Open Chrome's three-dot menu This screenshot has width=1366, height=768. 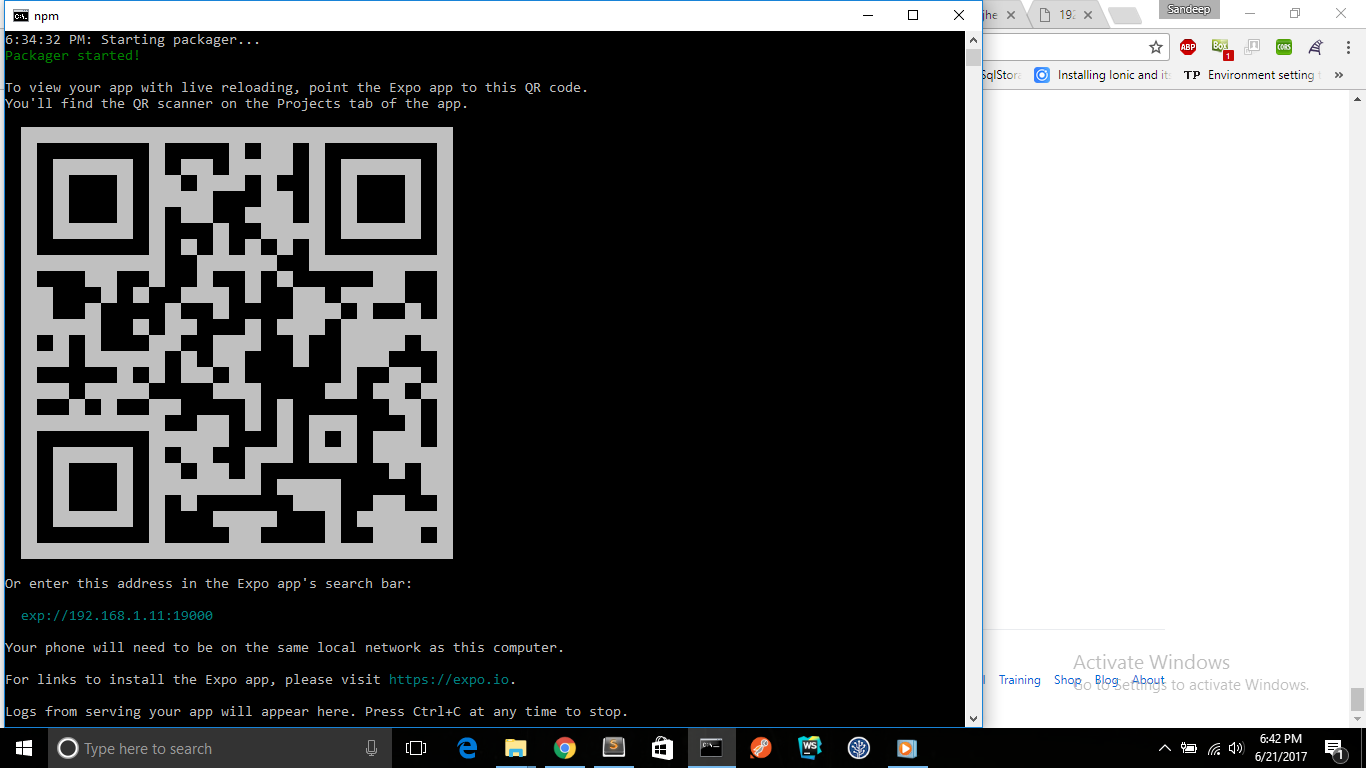point(1346,47)
